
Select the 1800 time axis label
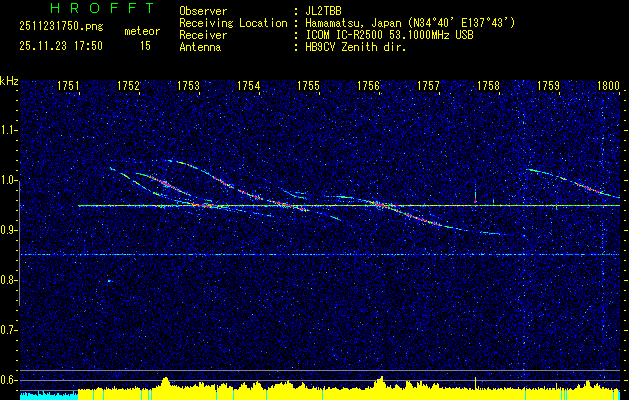(x=608, y=87)
